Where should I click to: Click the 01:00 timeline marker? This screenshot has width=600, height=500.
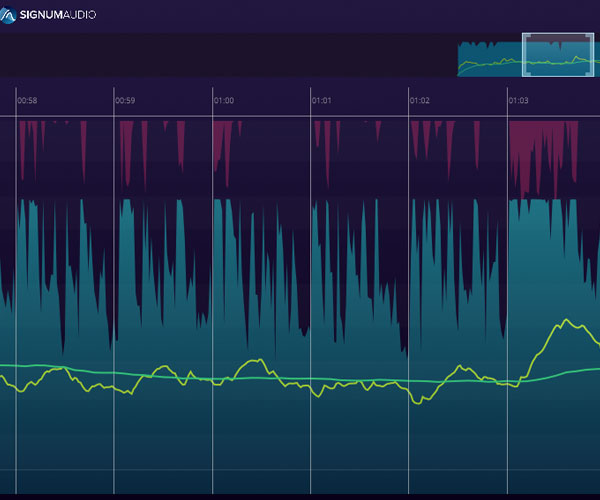224,101
